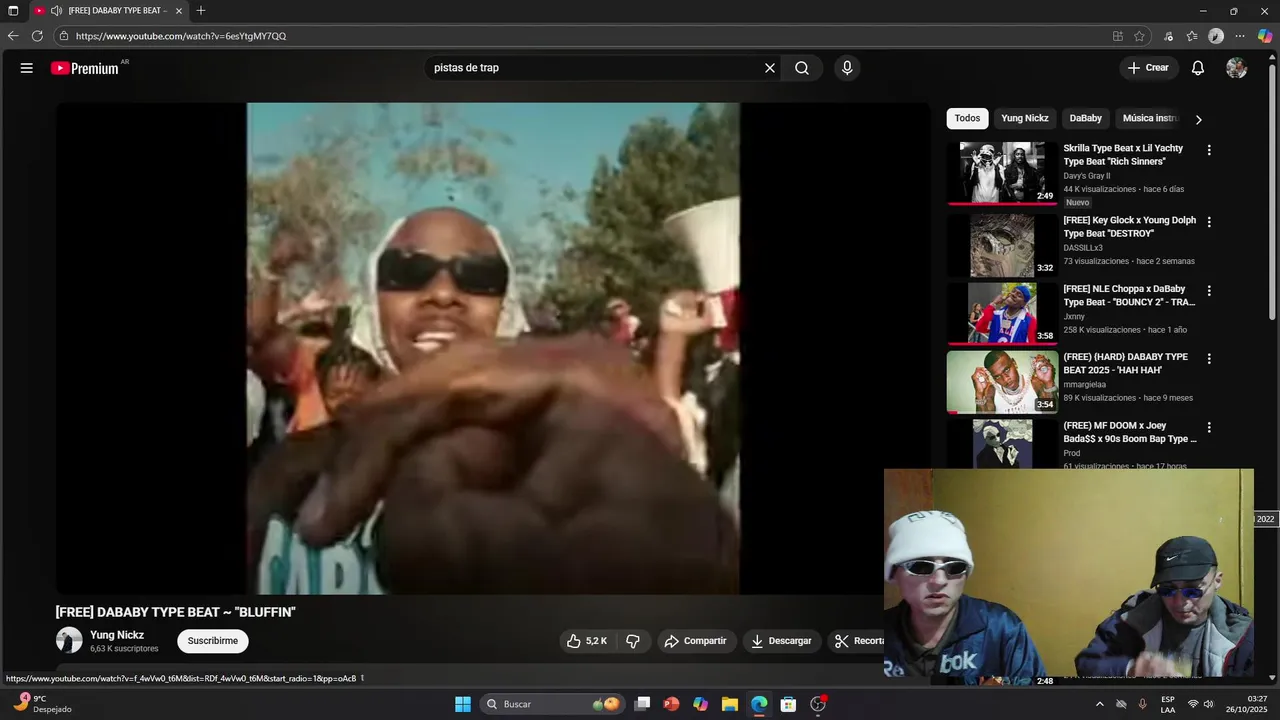Open options for HARD DABABY HAH HAH video
1280x720 pixels.
[x=1209, y=359]
